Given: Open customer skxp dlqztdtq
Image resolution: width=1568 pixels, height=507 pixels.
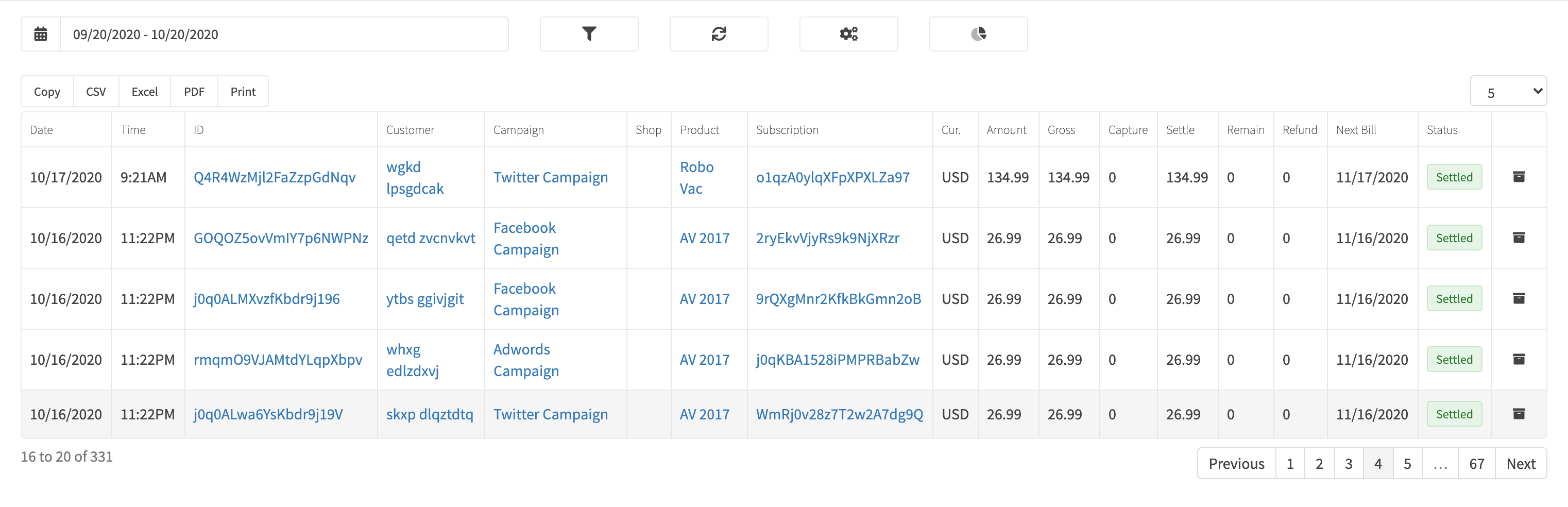Looking at the screenshot, I should 429,414.
